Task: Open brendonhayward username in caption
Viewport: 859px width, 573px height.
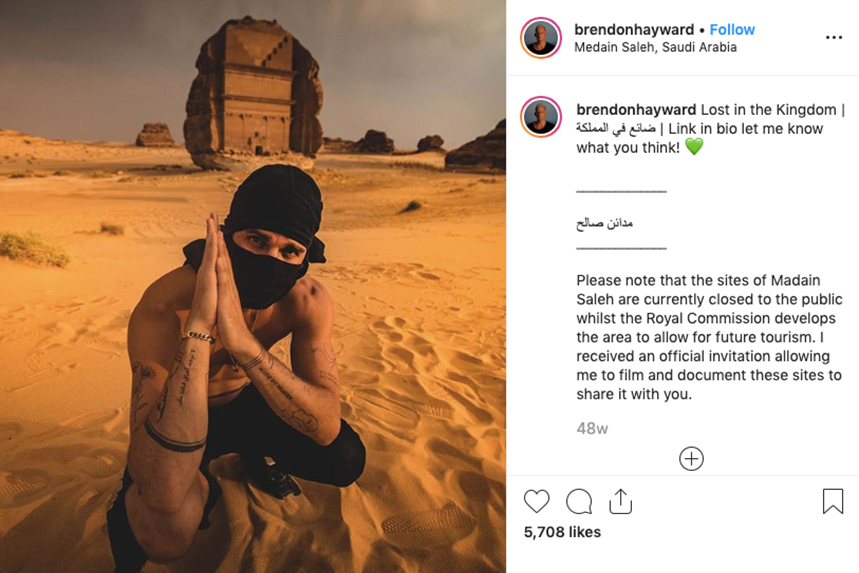Action: [x=636, y=110]
